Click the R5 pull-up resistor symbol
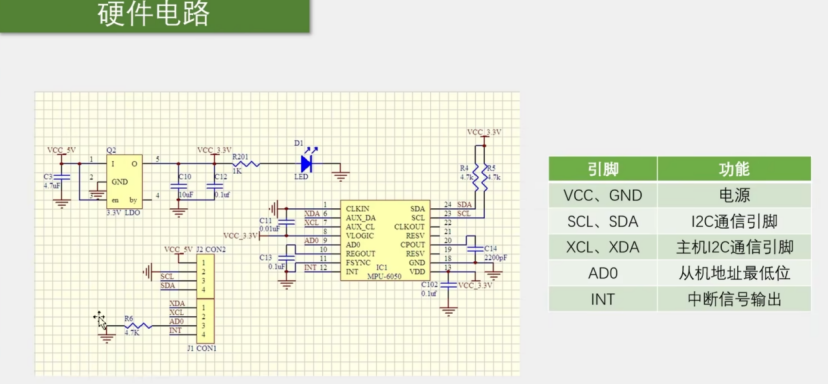Viewport: 828px width, 385px height. [484, 177]
